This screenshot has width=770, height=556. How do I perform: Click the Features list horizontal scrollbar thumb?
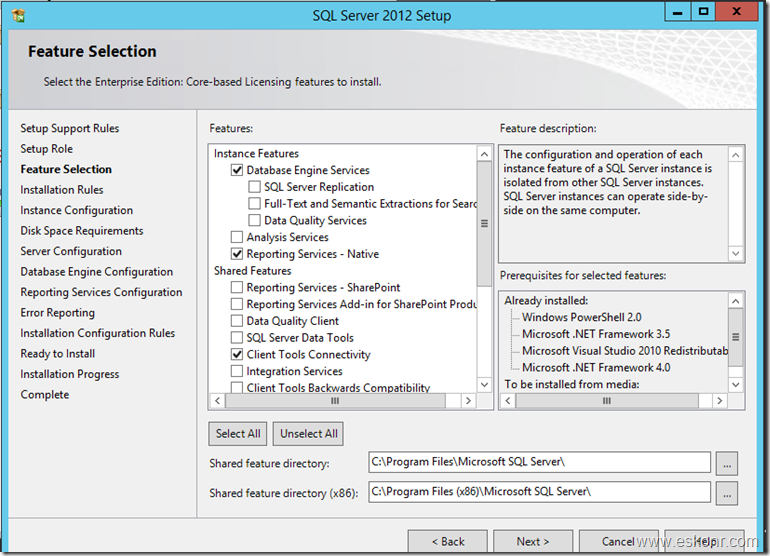coord(335,401)
